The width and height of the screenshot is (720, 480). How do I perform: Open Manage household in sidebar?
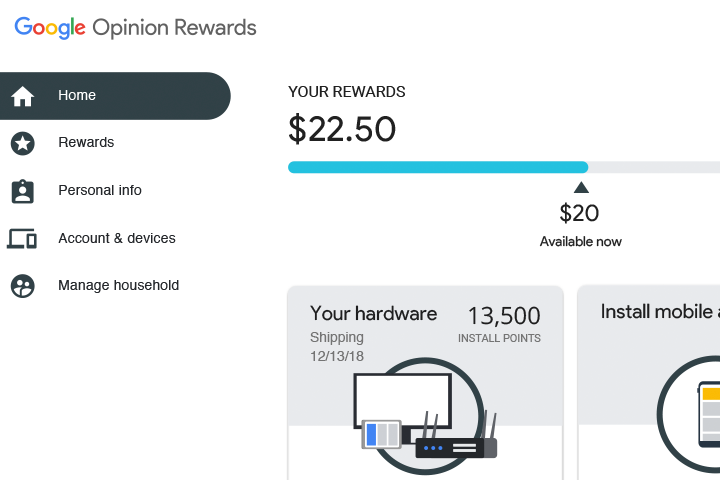(x=119, y=286)
